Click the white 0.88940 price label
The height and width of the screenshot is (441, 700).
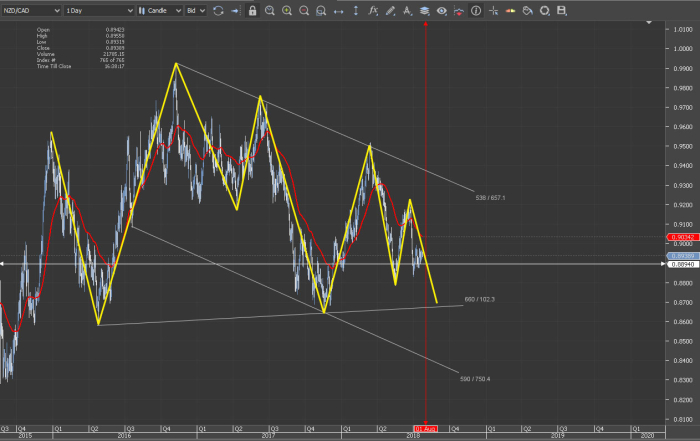(x=683, y=264)
